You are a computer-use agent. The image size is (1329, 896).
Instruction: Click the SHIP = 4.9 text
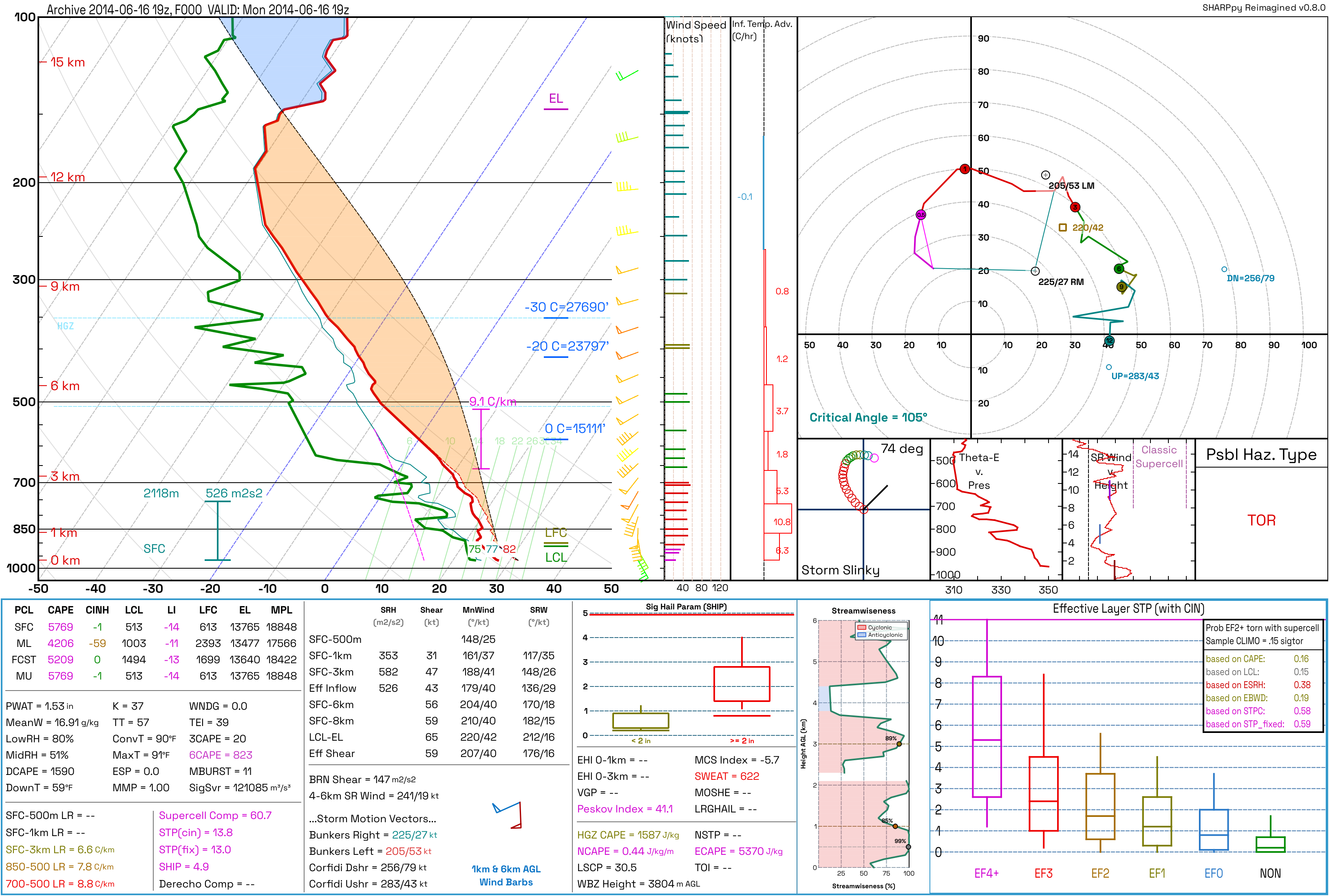(184, 867)
